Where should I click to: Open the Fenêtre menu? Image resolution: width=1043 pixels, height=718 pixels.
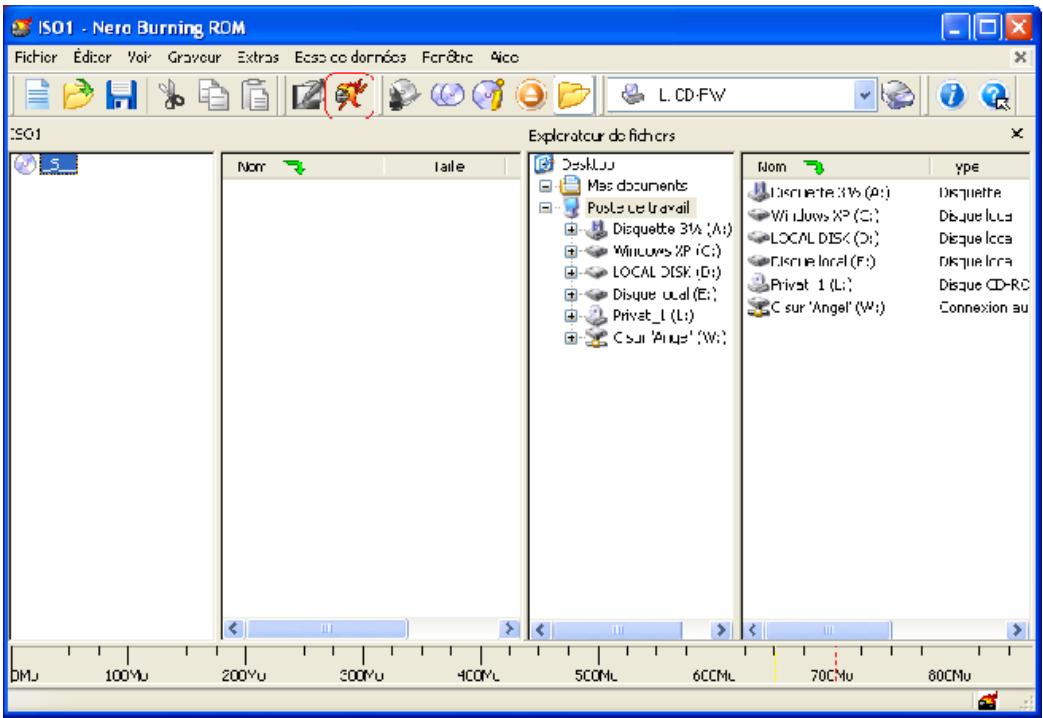point(448,58)
